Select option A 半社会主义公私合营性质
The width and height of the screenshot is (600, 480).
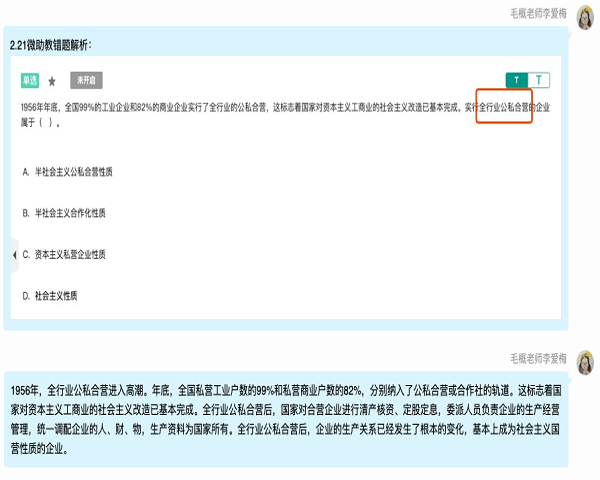coord(67,171)
